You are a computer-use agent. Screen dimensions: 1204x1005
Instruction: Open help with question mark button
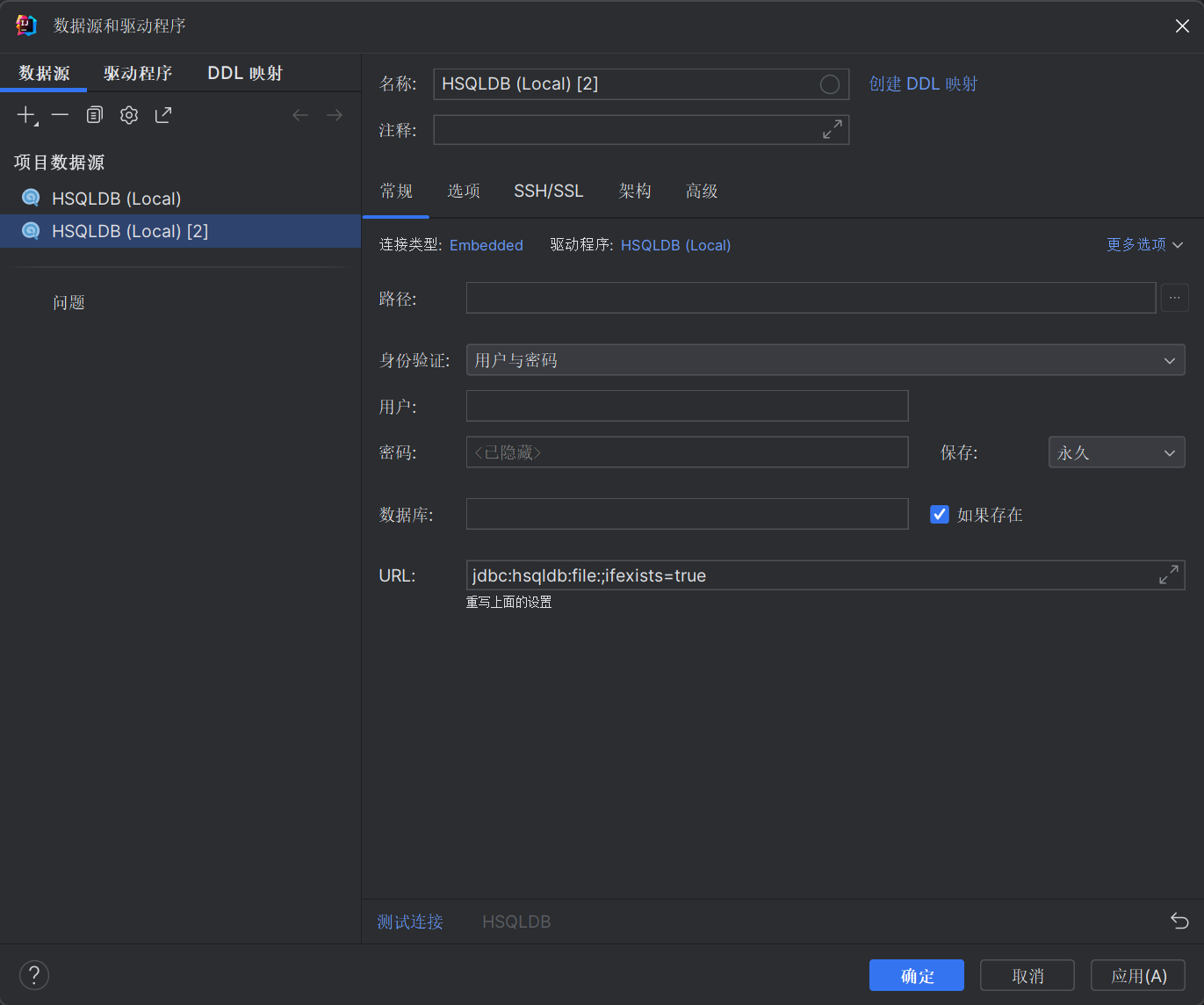[x=34, y=975]
